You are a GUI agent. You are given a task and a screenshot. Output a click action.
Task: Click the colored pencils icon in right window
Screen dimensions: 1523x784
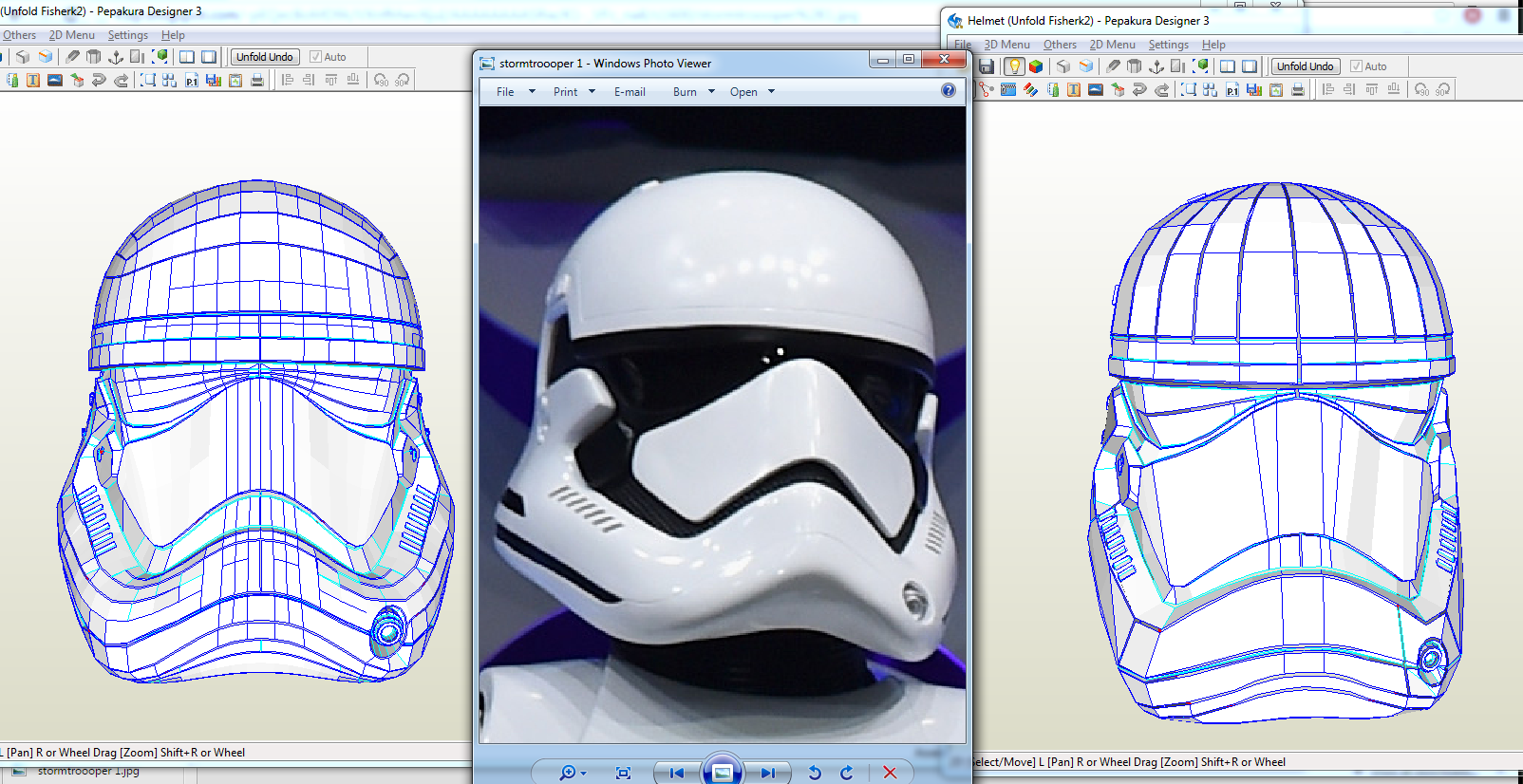tap(1030, 89)
